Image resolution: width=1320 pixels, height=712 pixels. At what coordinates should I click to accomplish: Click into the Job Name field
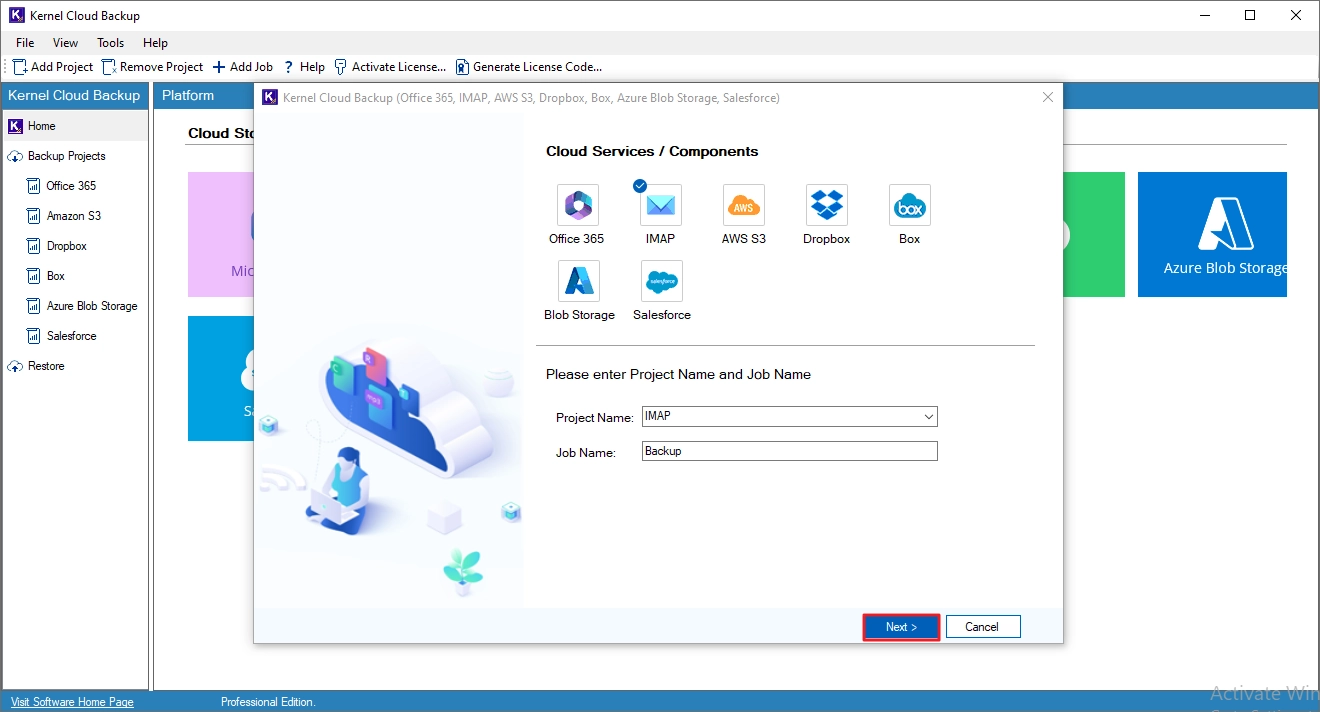[x=790, y=451]
